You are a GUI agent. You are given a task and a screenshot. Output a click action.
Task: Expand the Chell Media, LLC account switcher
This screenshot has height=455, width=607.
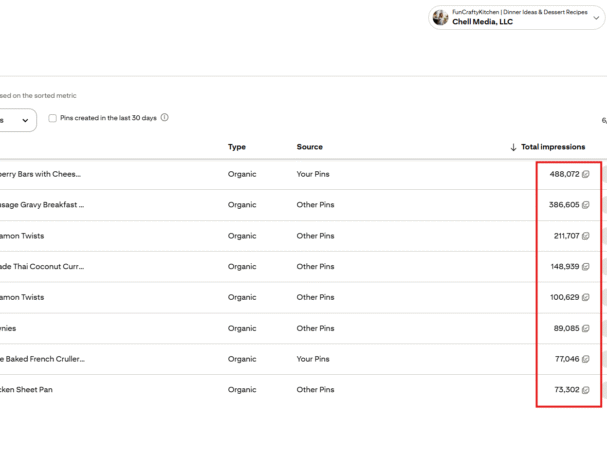pyautogui.click(x=597, y=17)
